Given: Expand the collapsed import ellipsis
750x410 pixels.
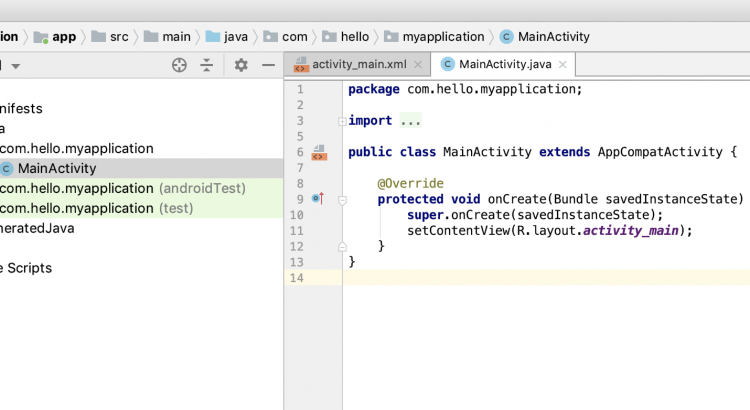Looking at the screenshot, I should (x=410, y=121).
